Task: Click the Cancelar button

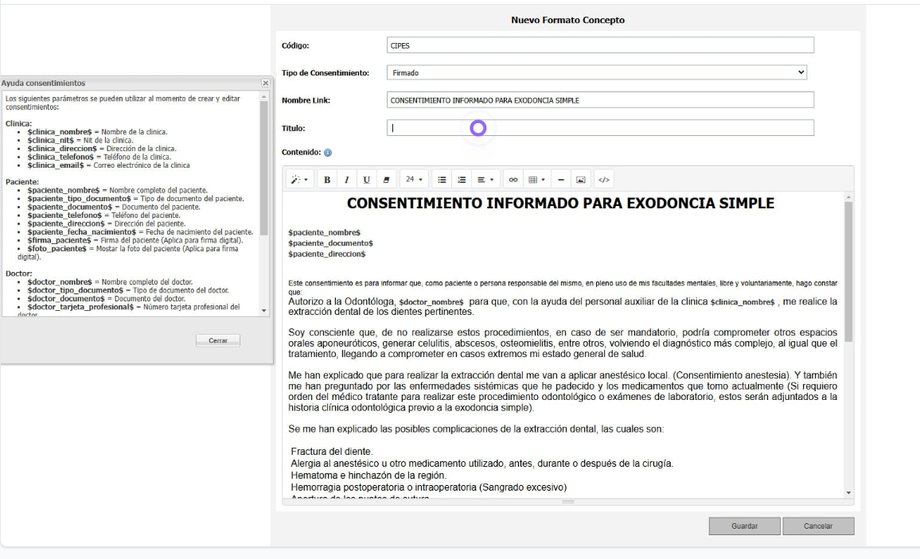Action: click(x=818, y=526)
